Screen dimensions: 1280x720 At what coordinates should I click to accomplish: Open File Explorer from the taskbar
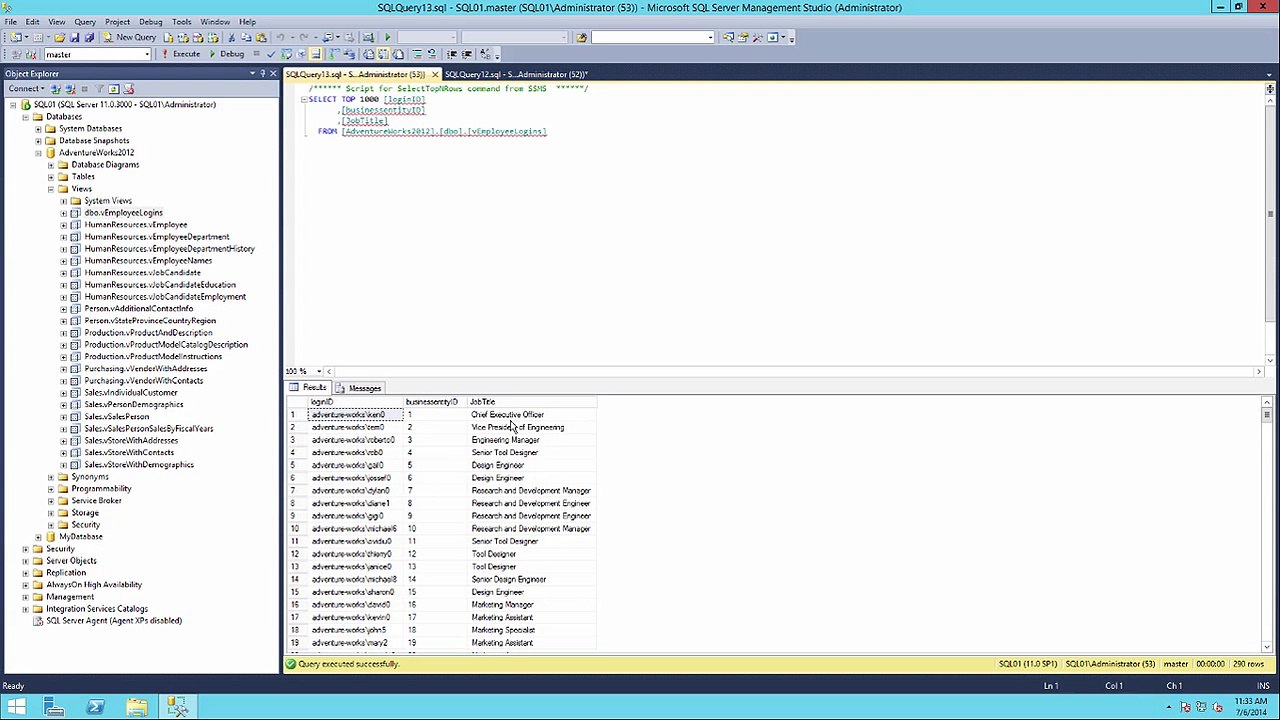(x=137, y=708)
